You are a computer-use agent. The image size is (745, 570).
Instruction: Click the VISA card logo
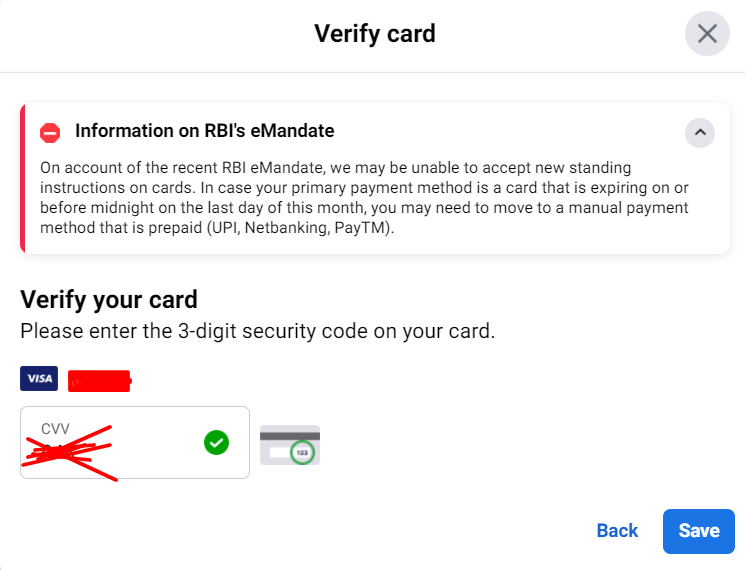pyautogui.click(x=39, y=378)
